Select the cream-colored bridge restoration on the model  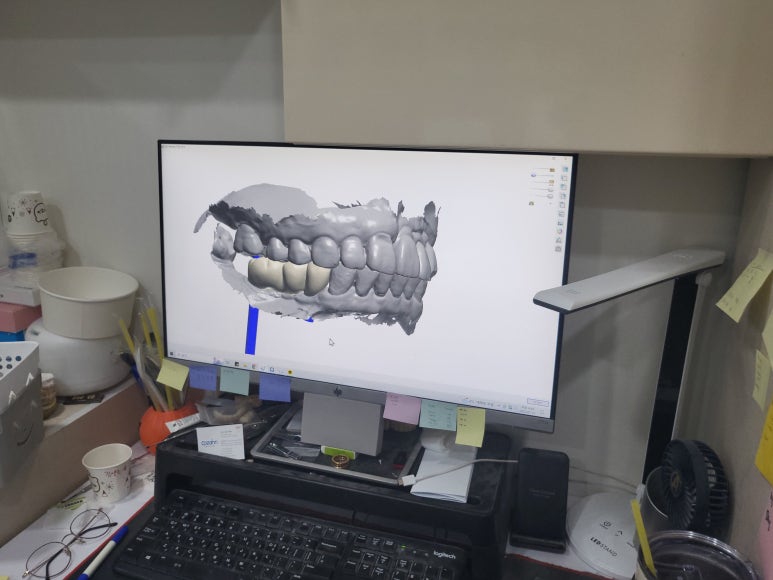click(x=287, y=276)
